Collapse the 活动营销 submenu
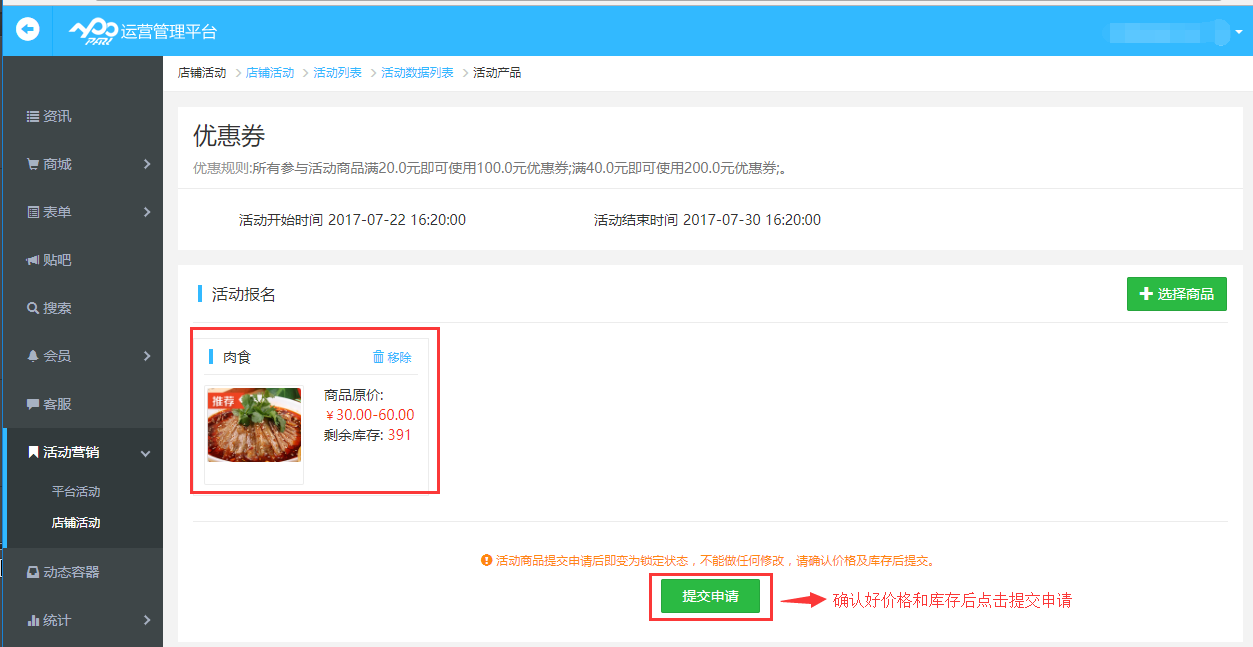 [145, 452]
